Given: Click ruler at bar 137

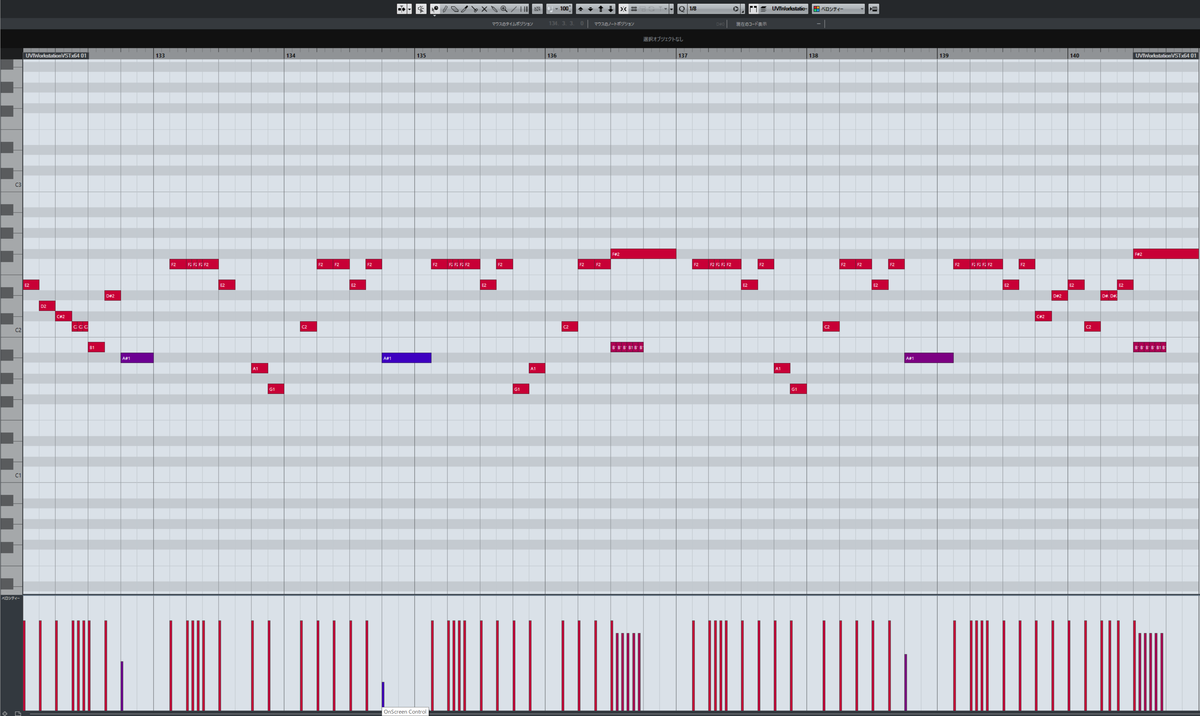Looking at the screenshot, I should [x=683, y=55].
